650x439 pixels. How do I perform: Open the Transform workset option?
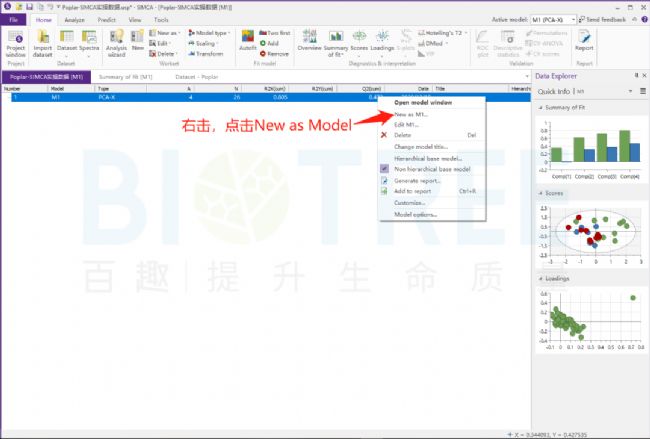206,54
